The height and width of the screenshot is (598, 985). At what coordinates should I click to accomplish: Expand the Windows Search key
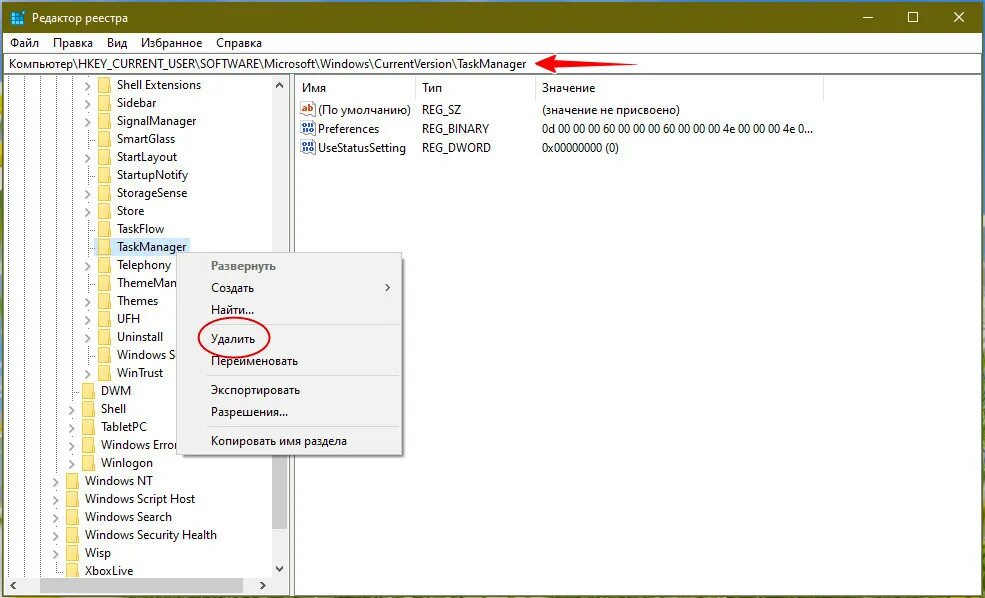pyautogui.click(x=57, y=517)
